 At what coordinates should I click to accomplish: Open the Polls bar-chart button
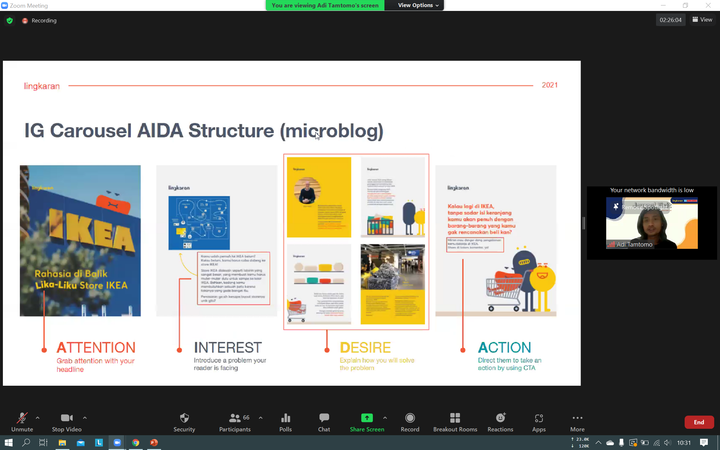coord(286,422)
